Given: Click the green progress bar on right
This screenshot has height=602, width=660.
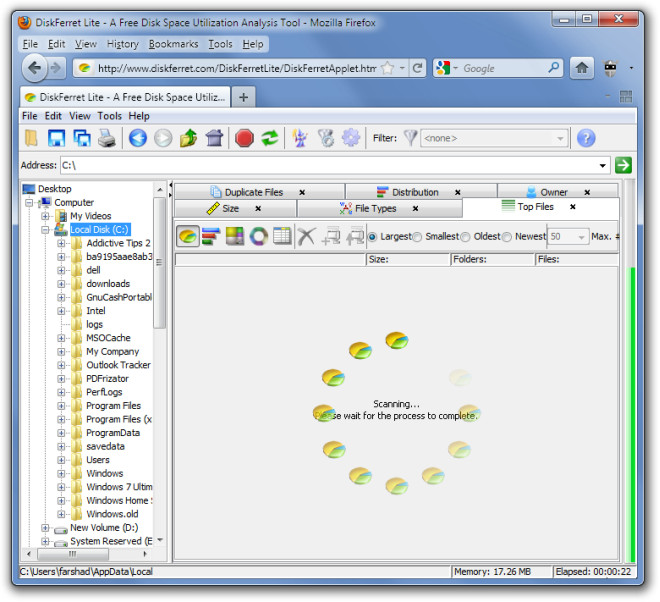Looking at the screenshot, I should click(x=630, y=414).
